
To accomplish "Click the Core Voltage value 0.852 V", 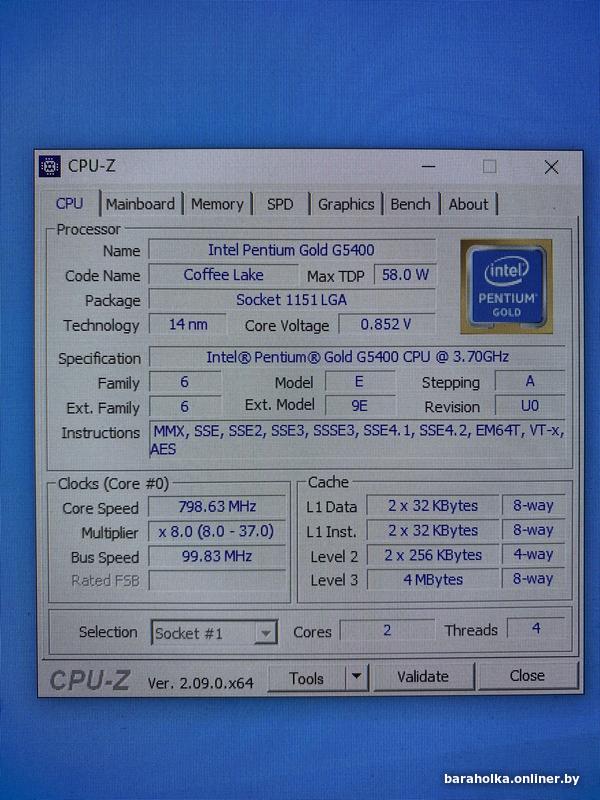I will (x=386, y=324).
